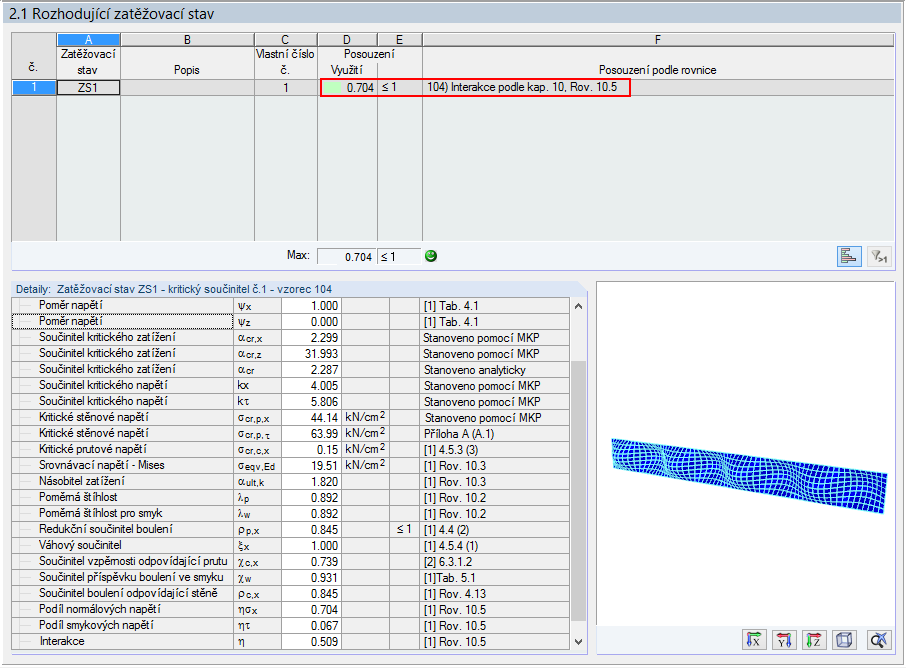The height and width of the screenshot is (668, 906).
Task: Click the green smiley status icon
Action: tap(430, 256)
